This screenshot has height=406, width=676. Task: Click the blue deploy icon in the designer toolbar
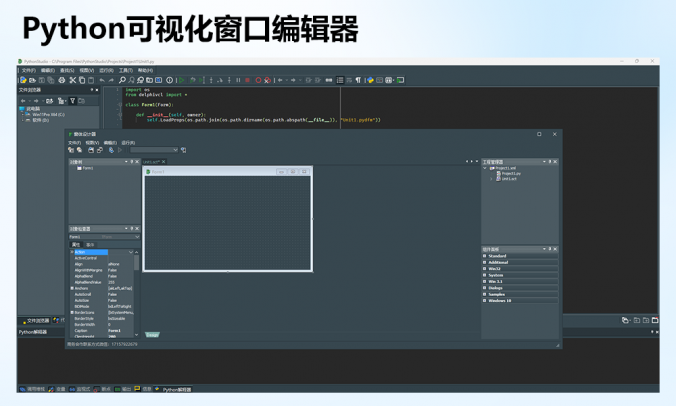tap(111, 150)
